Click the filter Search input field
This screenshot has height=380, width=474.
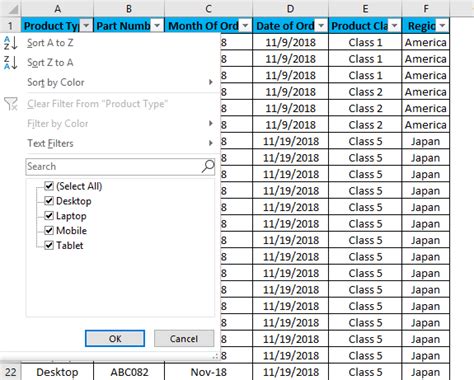coord(120,166)
